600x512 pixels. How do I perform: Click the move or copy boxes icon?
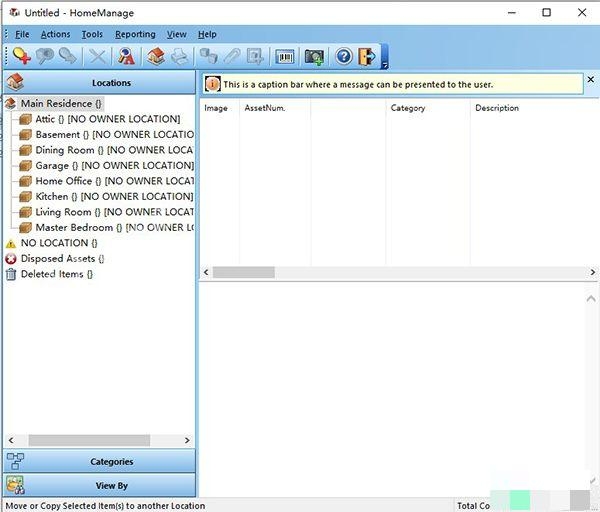point(209,56)
